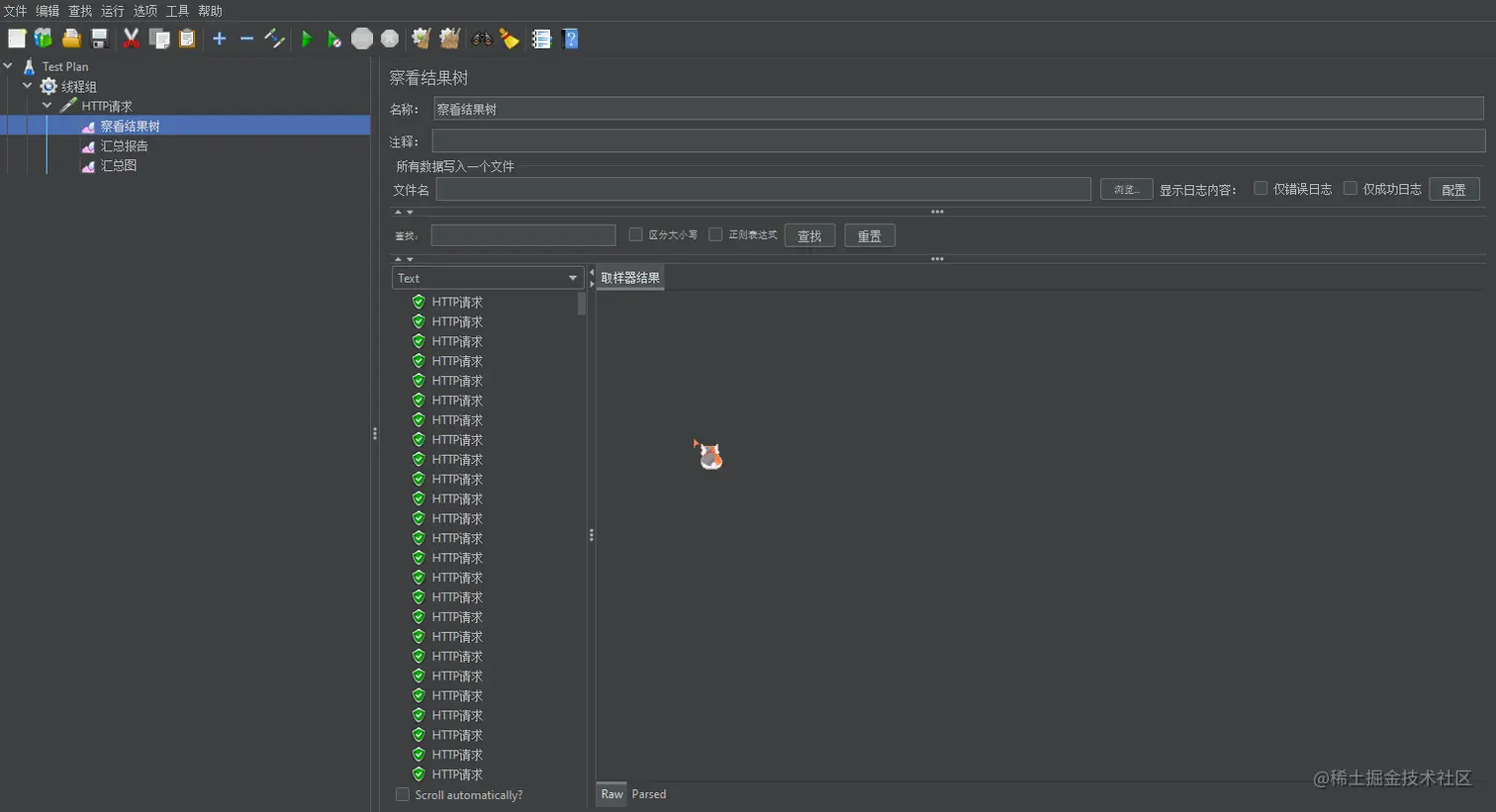Open the 运行 menu
Screen dimensions: 1496x812
pyautogui.click(x=113, y=11)
